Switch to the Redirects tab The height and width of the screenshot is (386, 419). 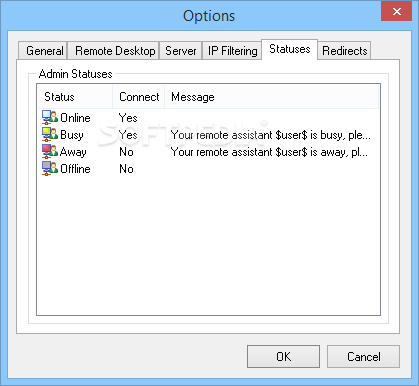[344, 51]
